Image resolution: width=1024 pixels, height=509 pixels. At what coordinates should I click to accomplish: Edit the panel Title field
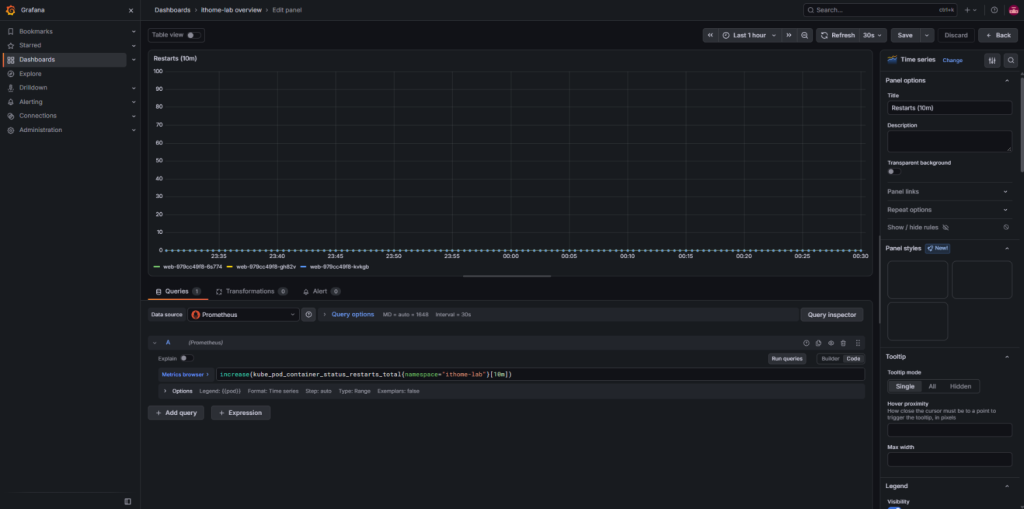[x=950, y=108]
